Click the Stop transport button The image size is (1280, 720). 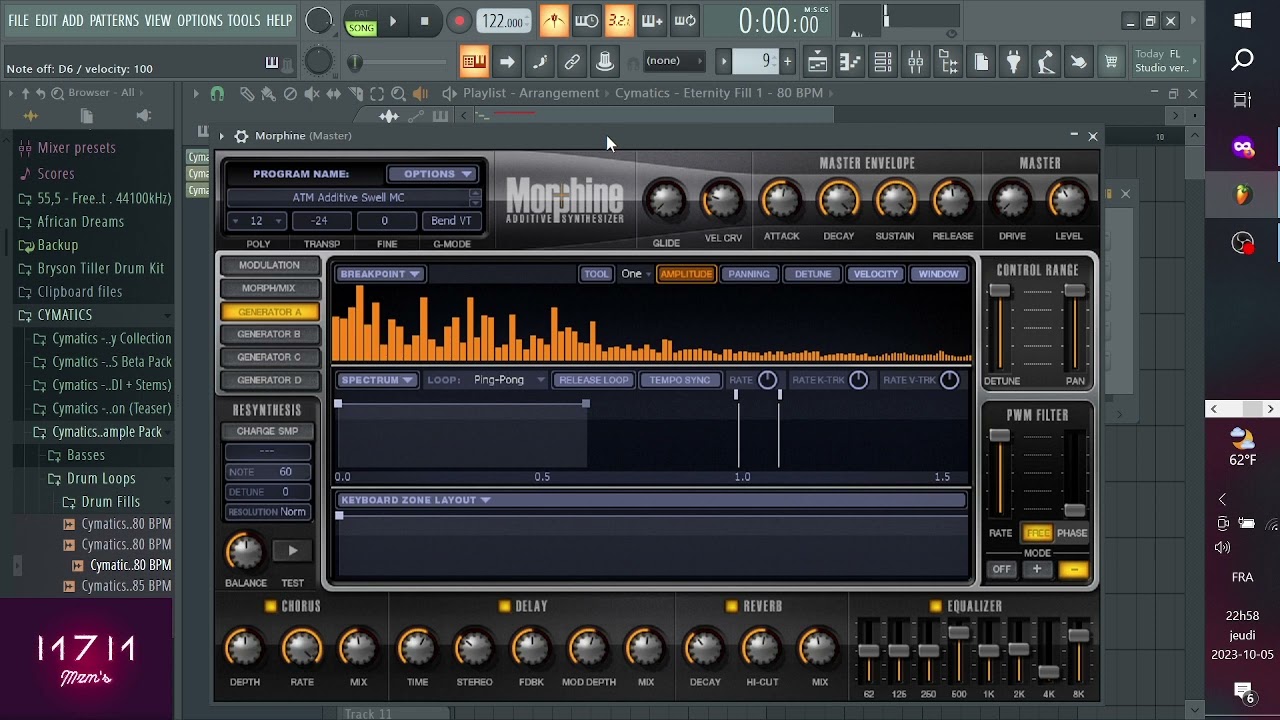(x=425, y=21)
